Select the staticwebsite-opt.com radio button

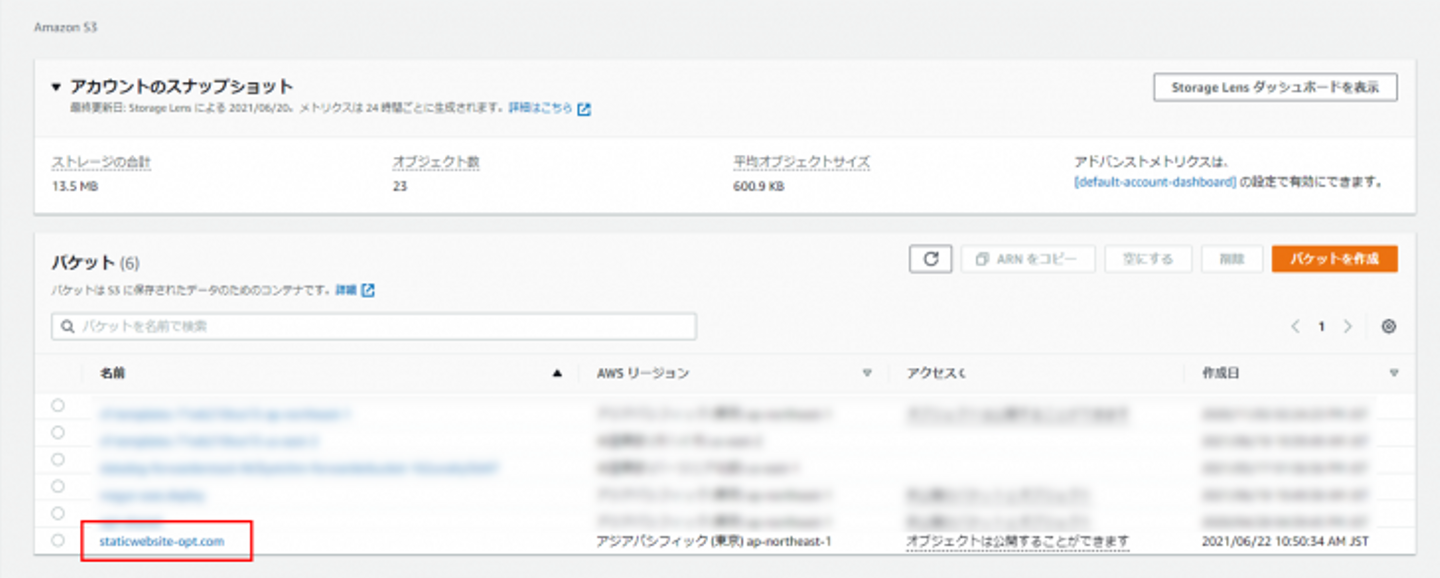(x=58, y=540)
